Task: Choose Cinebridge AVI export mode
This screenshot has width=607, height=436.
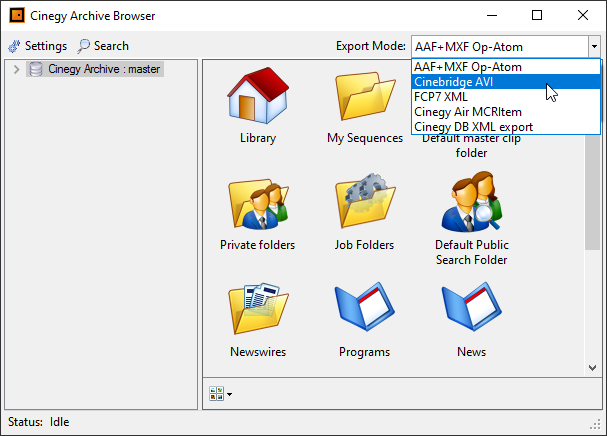Action: pyautogui.click(x=506, y=82)
